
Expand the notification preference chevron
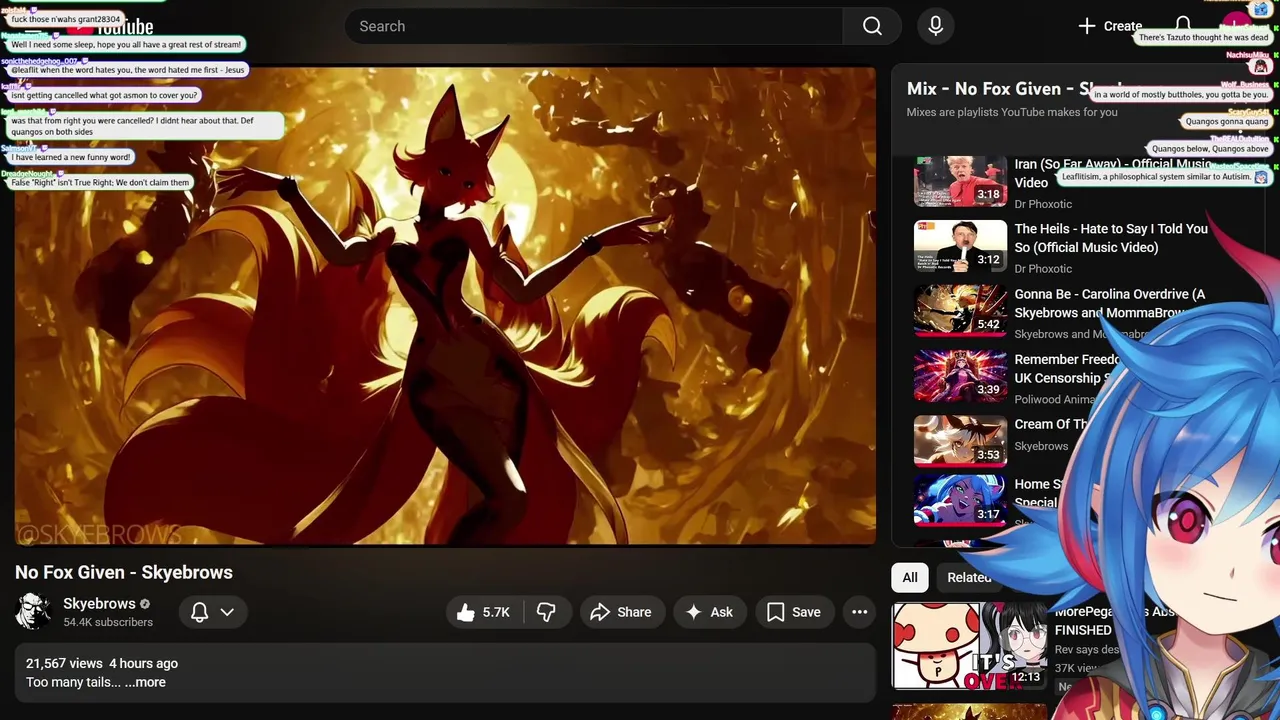(227, 612)
